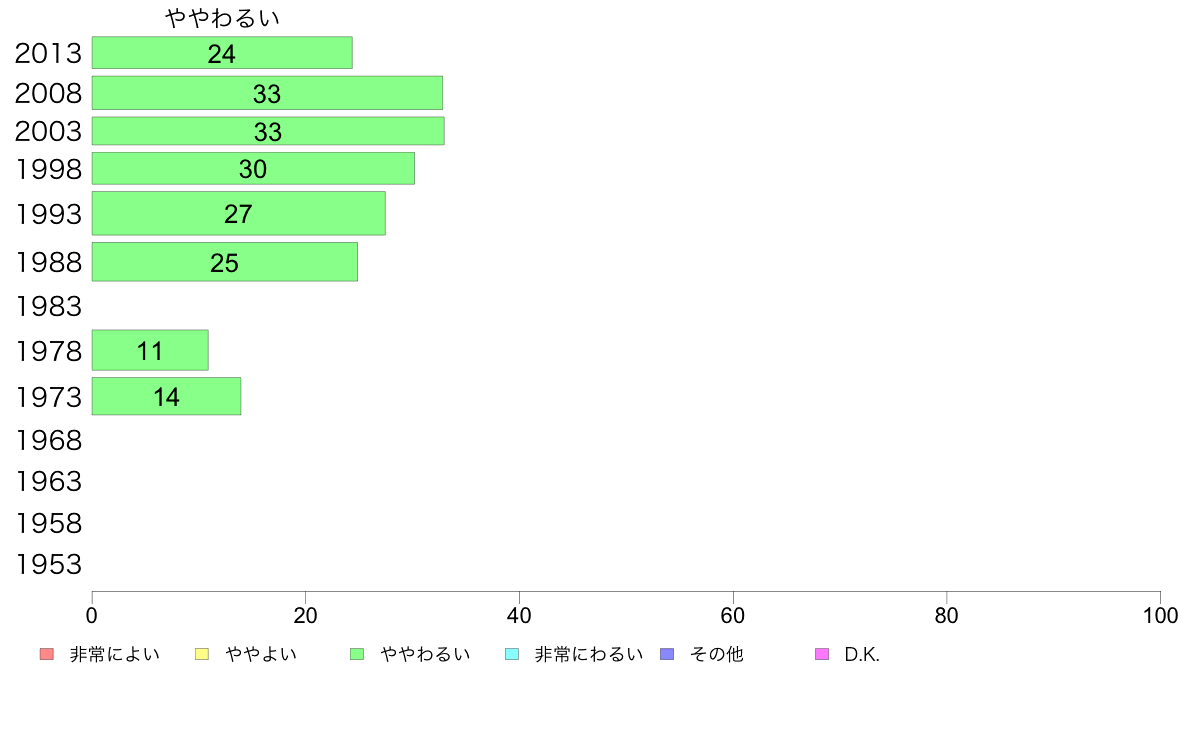Select the 1978 bar showing 11
Viewport: 1188px width, 736px height.
[150, 350]
